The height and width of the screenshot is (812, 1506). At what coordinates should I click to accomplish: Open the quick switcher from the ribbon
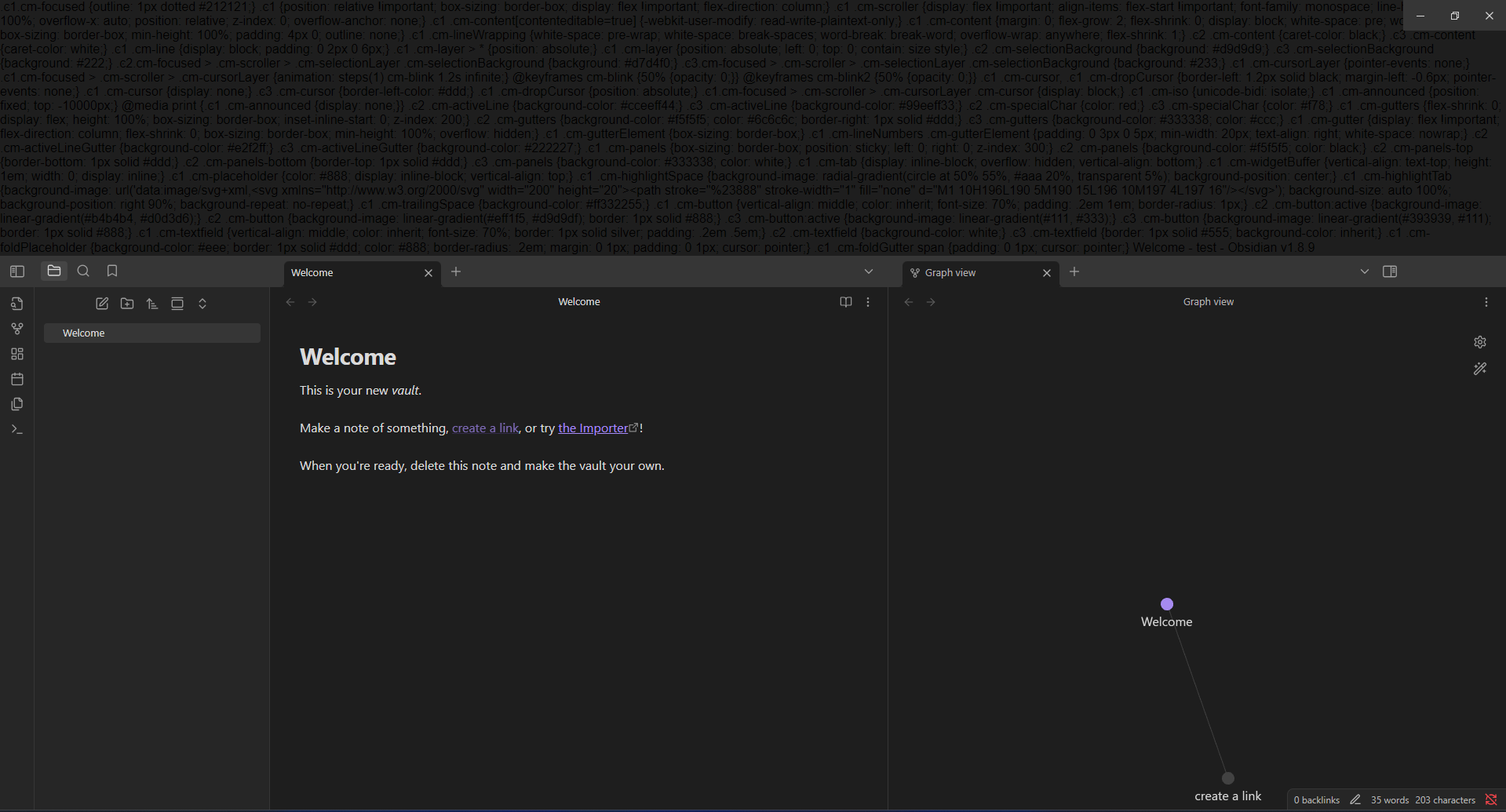(x=17, y=304)
